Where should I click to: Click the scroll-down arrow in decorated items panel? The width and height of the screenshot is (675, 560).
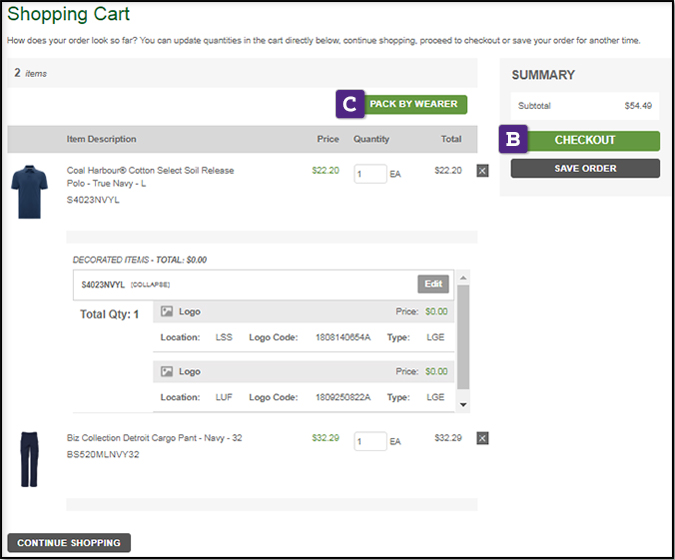click(x=462, y=404)
